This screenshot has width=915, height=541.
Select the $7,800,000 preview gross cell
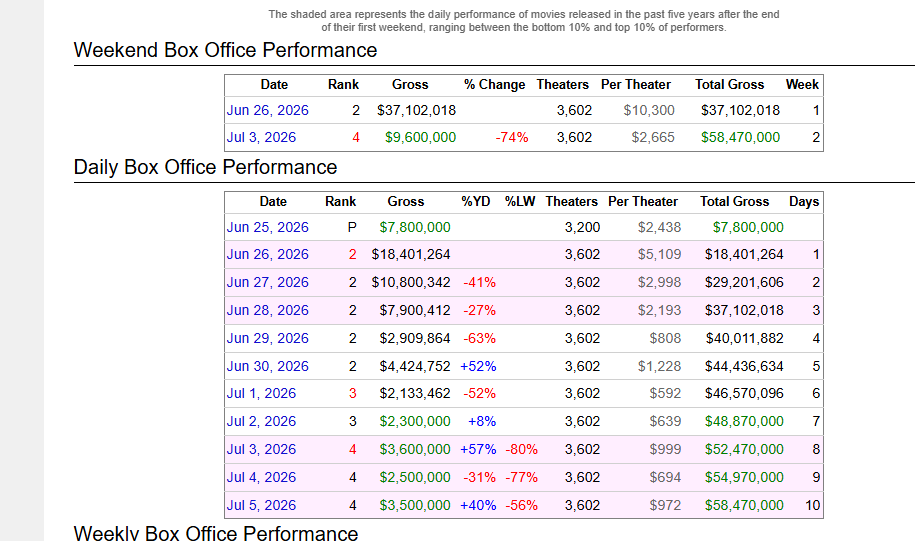click(415, 227)
